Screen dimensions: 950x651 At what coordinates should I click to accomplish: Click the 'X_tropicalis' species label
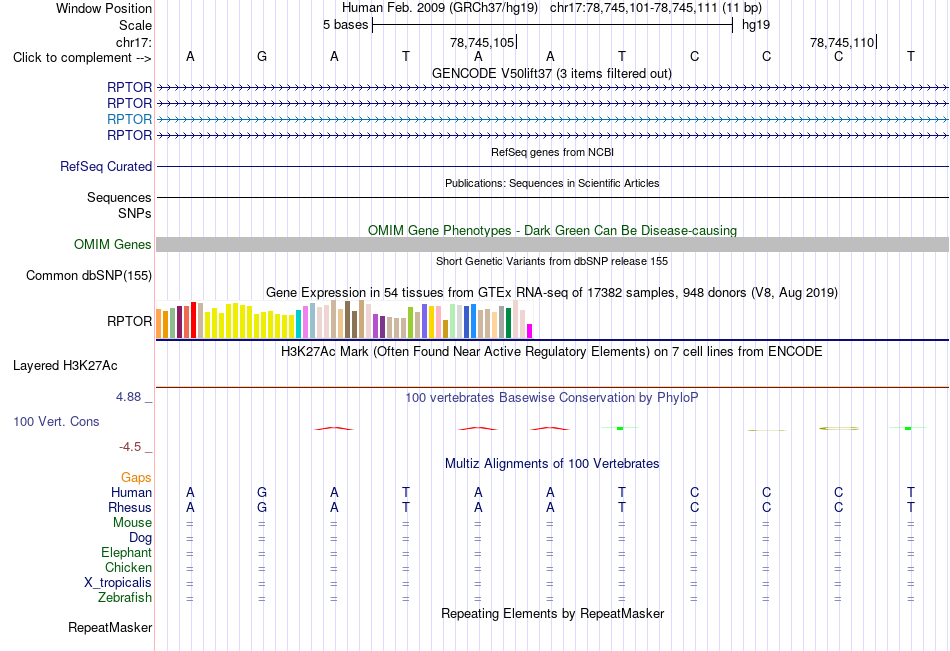coord(118,583)
